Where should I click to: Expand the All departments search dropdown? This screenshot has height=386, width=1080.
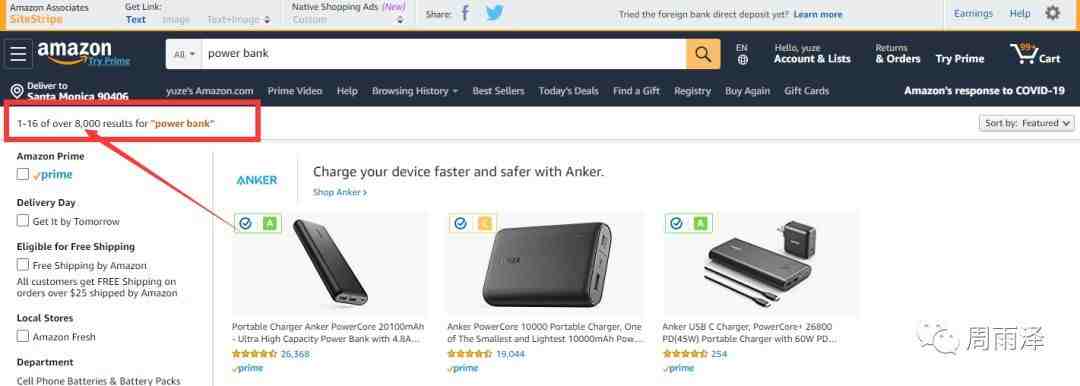pyautogui.click(x=184, y=54)
